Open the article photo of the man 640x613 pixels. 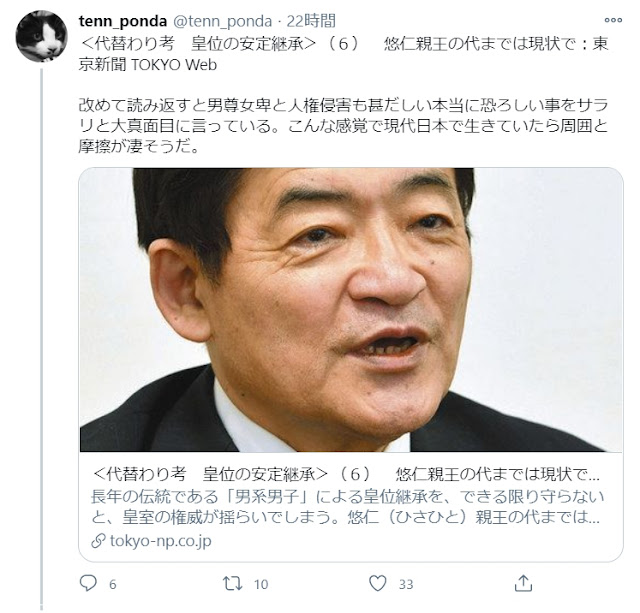tap(351, 310)
